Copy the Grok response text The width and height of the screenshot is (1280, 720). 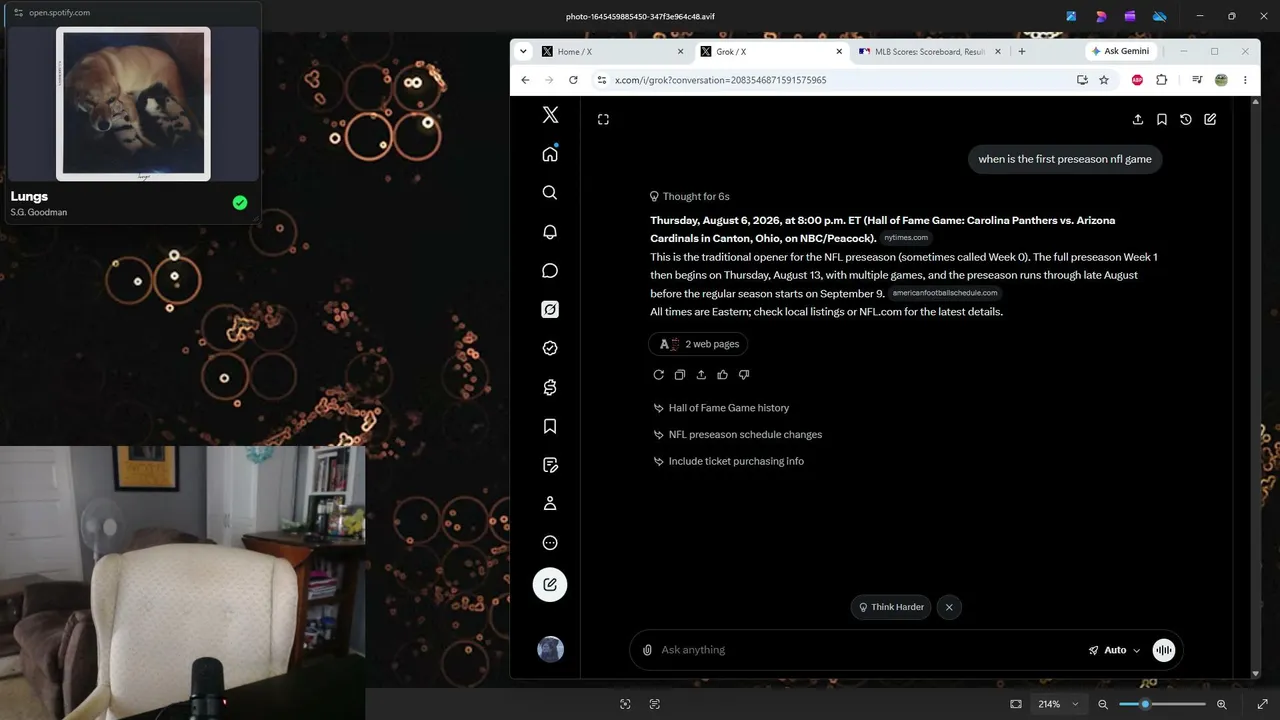coord(680,375)
